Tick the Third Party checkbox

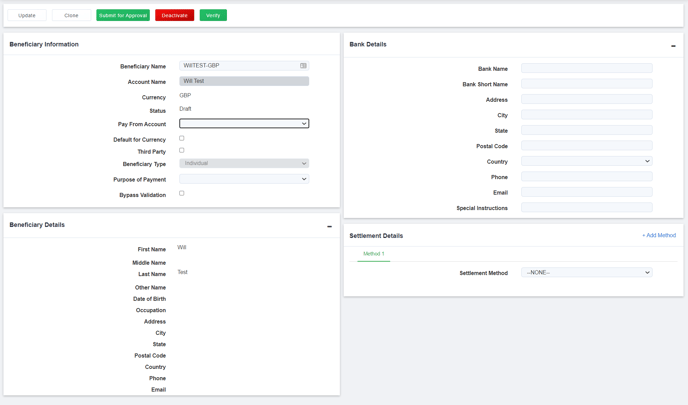click(x=182, y=151)
